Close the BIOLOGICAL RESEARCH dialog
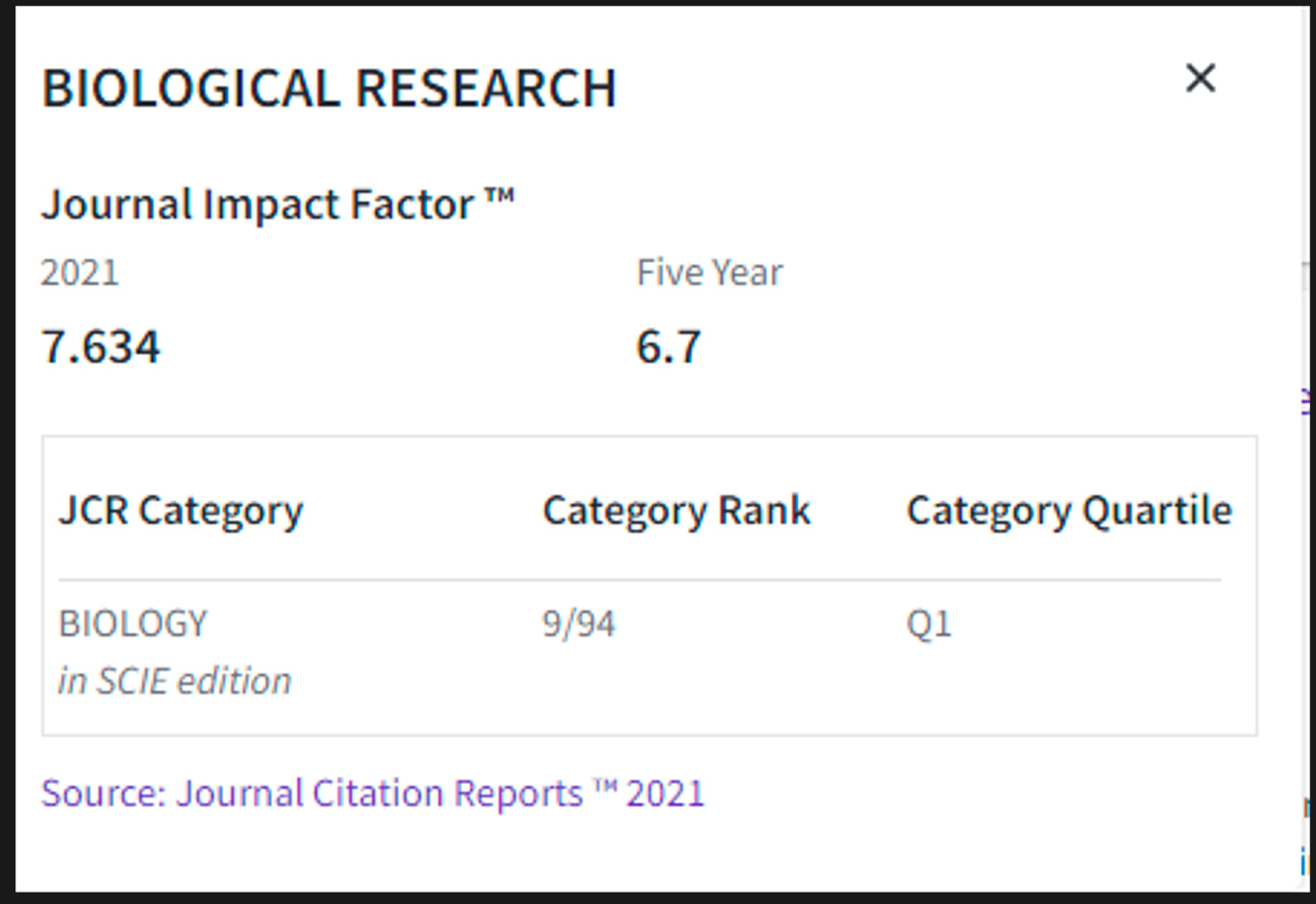This screenshot has height=904, width=1316. 1199,80
